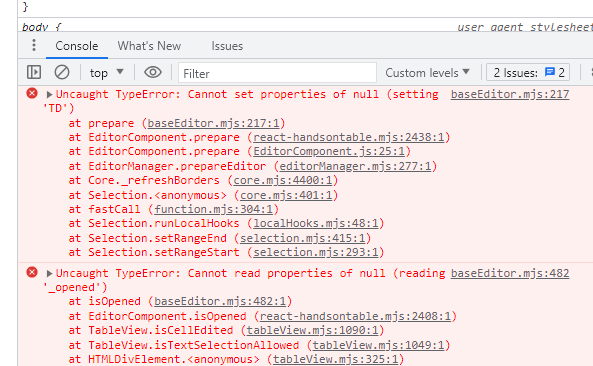Switch to the Issues tab
The width and height of the screenshot is (593, 366).
tap(227, 46)
